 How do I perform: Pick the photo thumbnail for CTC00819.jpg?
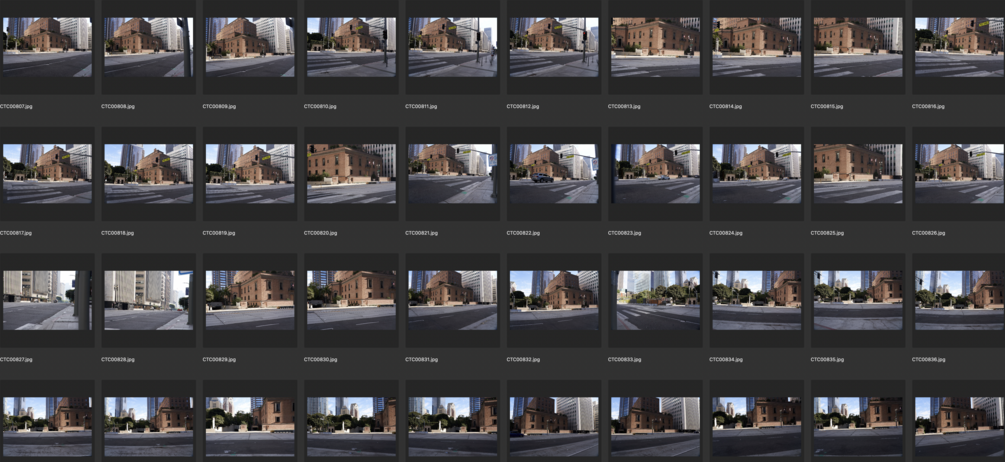tap(250, 174)
